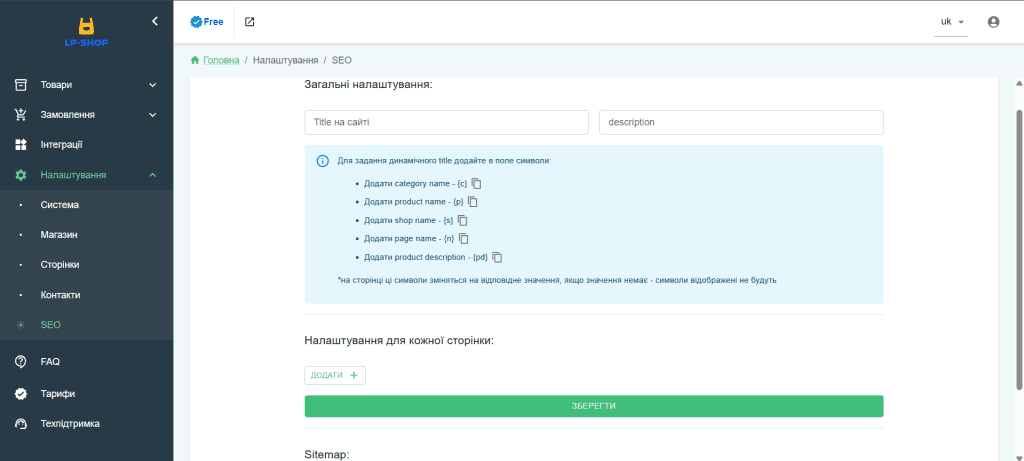The width and height of the screenshot is (1024, 461).
Task: Copy the shop name {s} symbol
Action: click(x=463, y=220)
